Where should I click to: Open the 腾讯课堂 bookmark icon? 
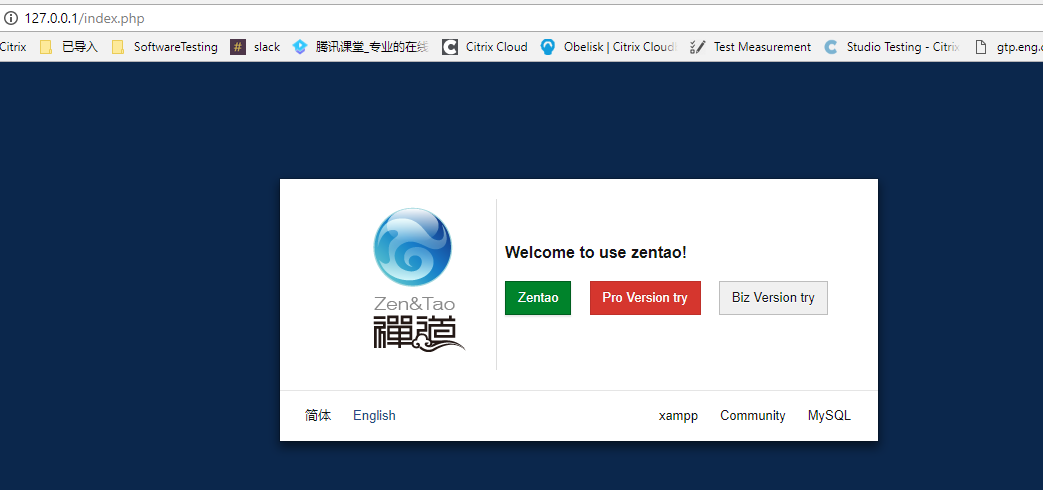click(x=300, y=47)
